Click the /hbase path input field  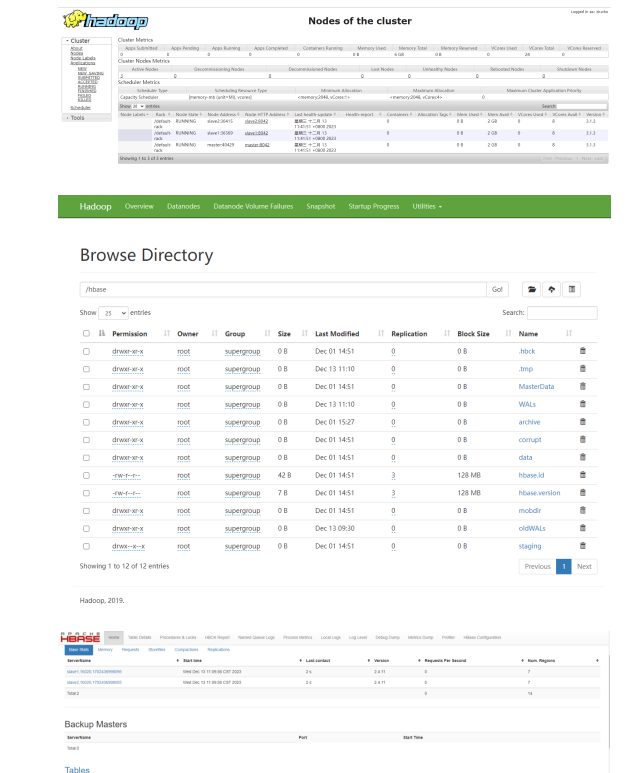click(x=283, y=289)
